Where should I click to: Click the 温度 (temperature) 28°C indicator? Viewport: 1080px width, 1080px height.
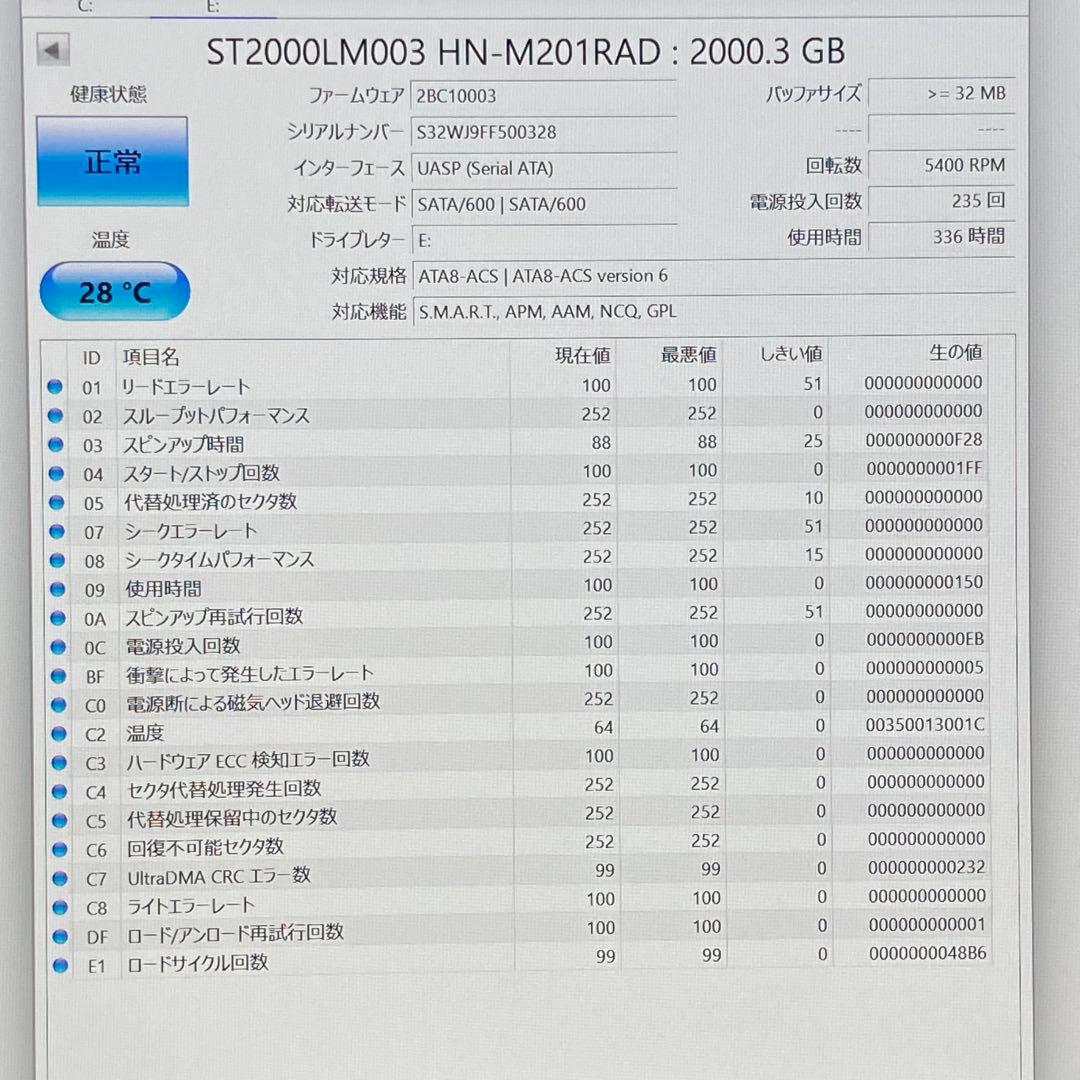coord(114,289)
